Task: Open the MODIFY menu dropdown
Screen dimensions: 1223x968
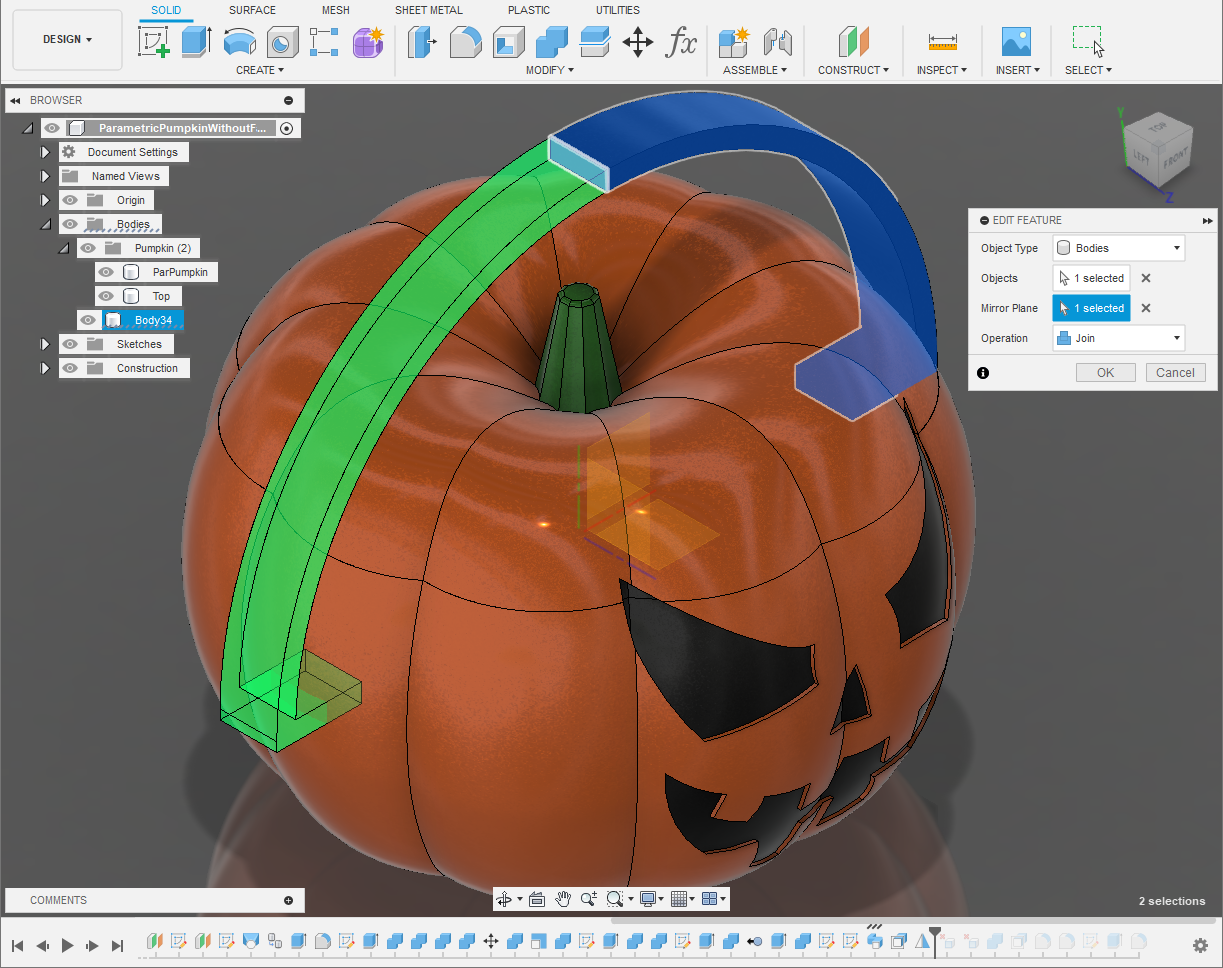Action: tap(550, 70)
